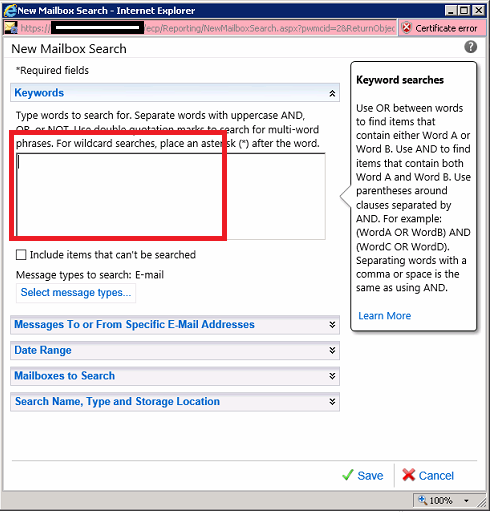Click the red Cancel X icon
This screenshot has width=490, height=512.
(x=408, y=475)
